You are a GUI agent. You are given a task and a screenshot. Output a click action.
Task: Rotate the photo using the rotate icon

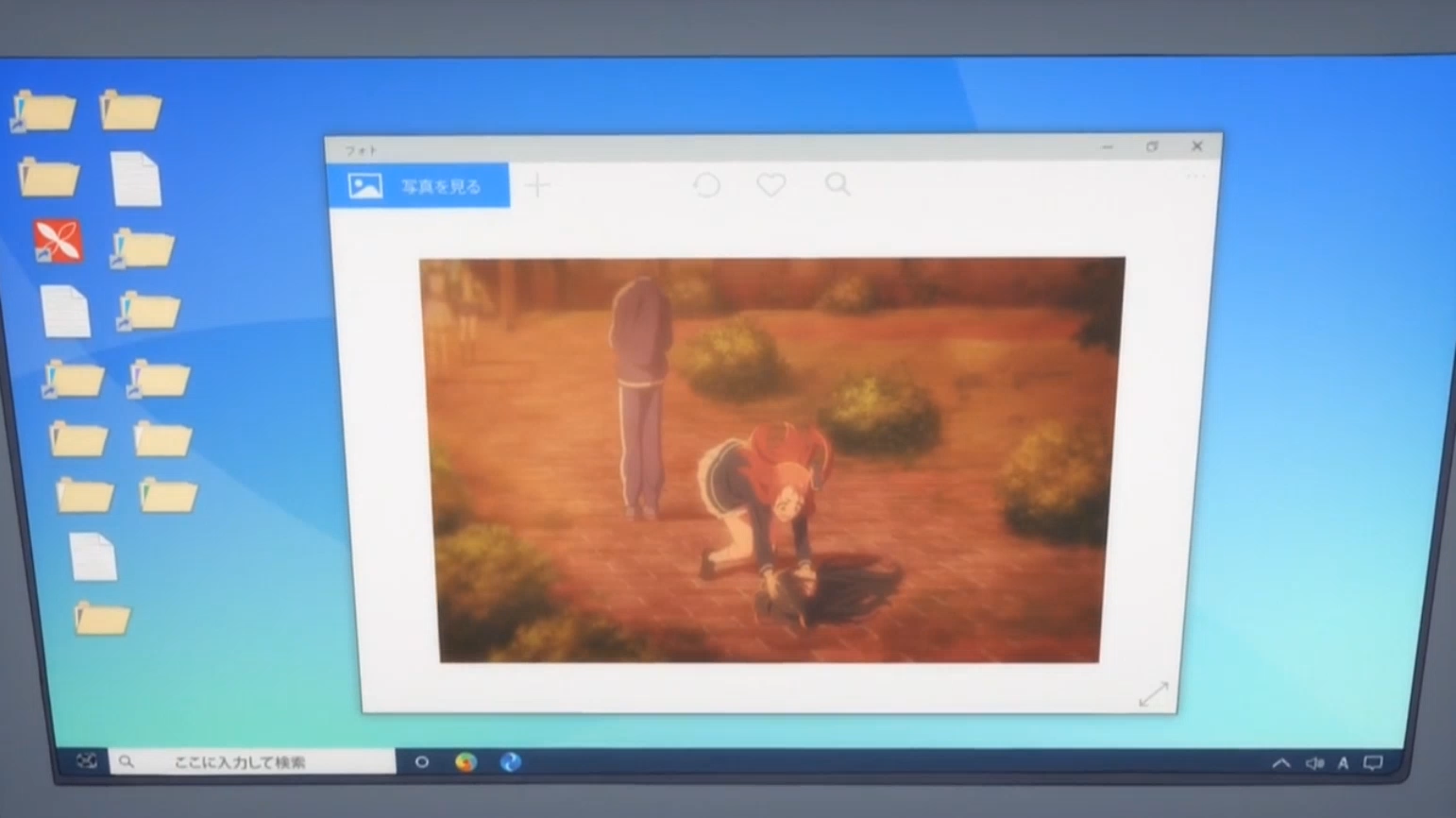click(x=706, y=185)
